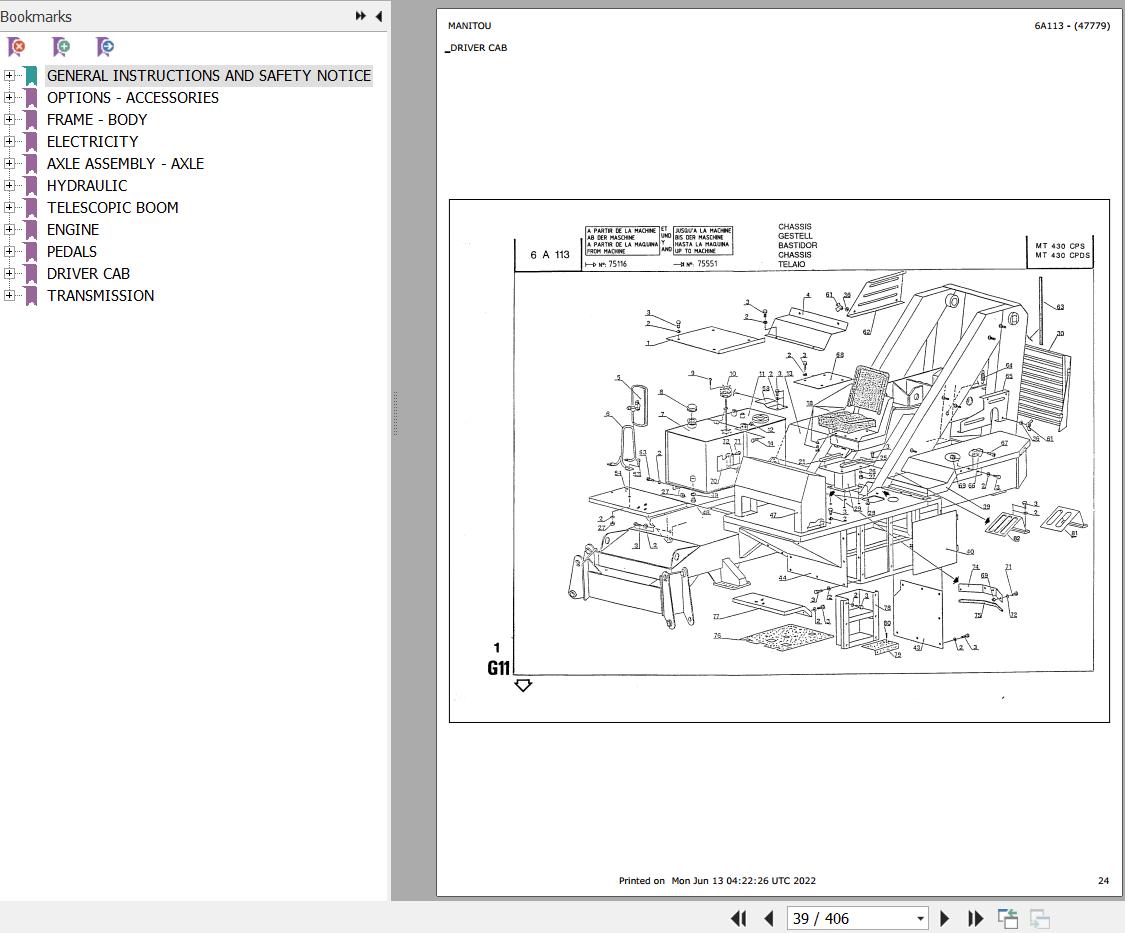This screenshot has height=933, width=1125.
Task: Open the DRIVER CAB bookmark
Action: pyautogui.click(x=88, y=273)
